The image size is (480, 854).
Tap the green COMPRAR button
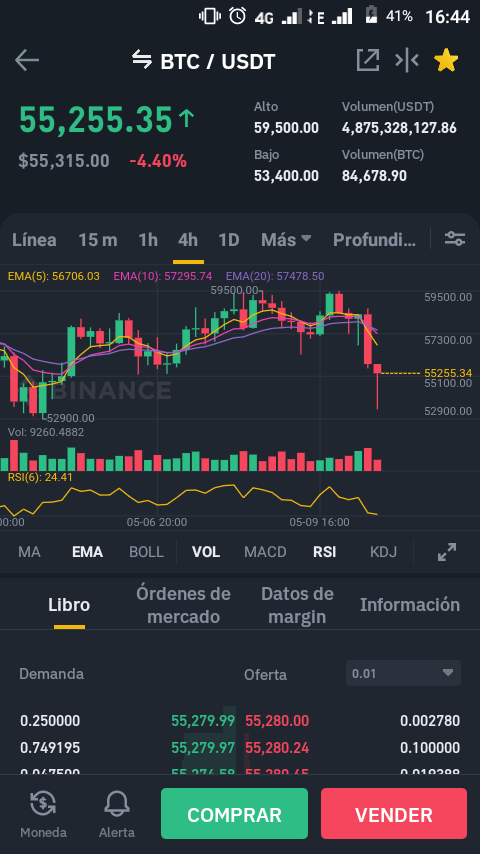click(234, 814)
